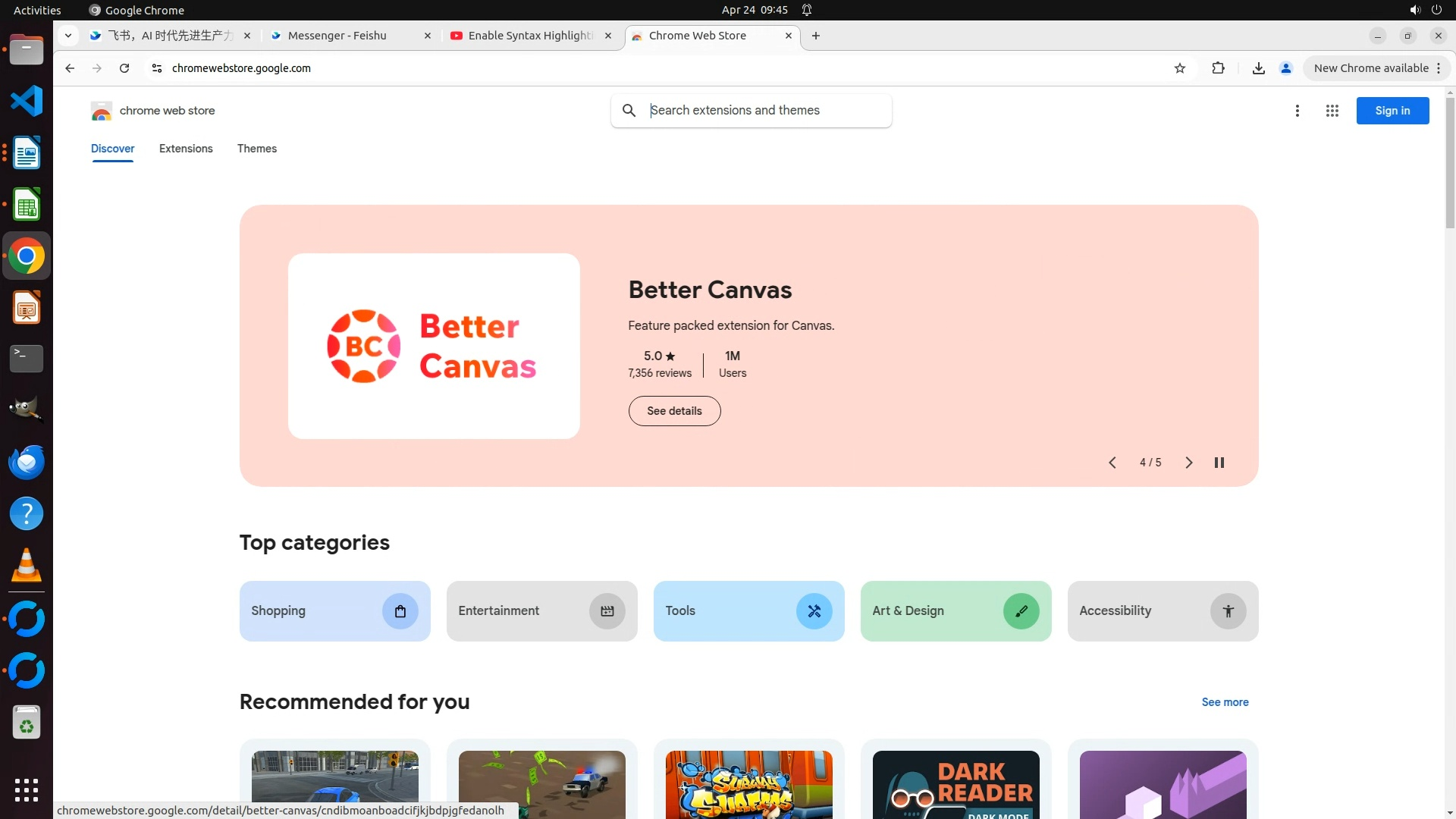Viewport: 1456px width, 819px height.
Task: Open the Tools category wrench icon
Action: [814, 611]
